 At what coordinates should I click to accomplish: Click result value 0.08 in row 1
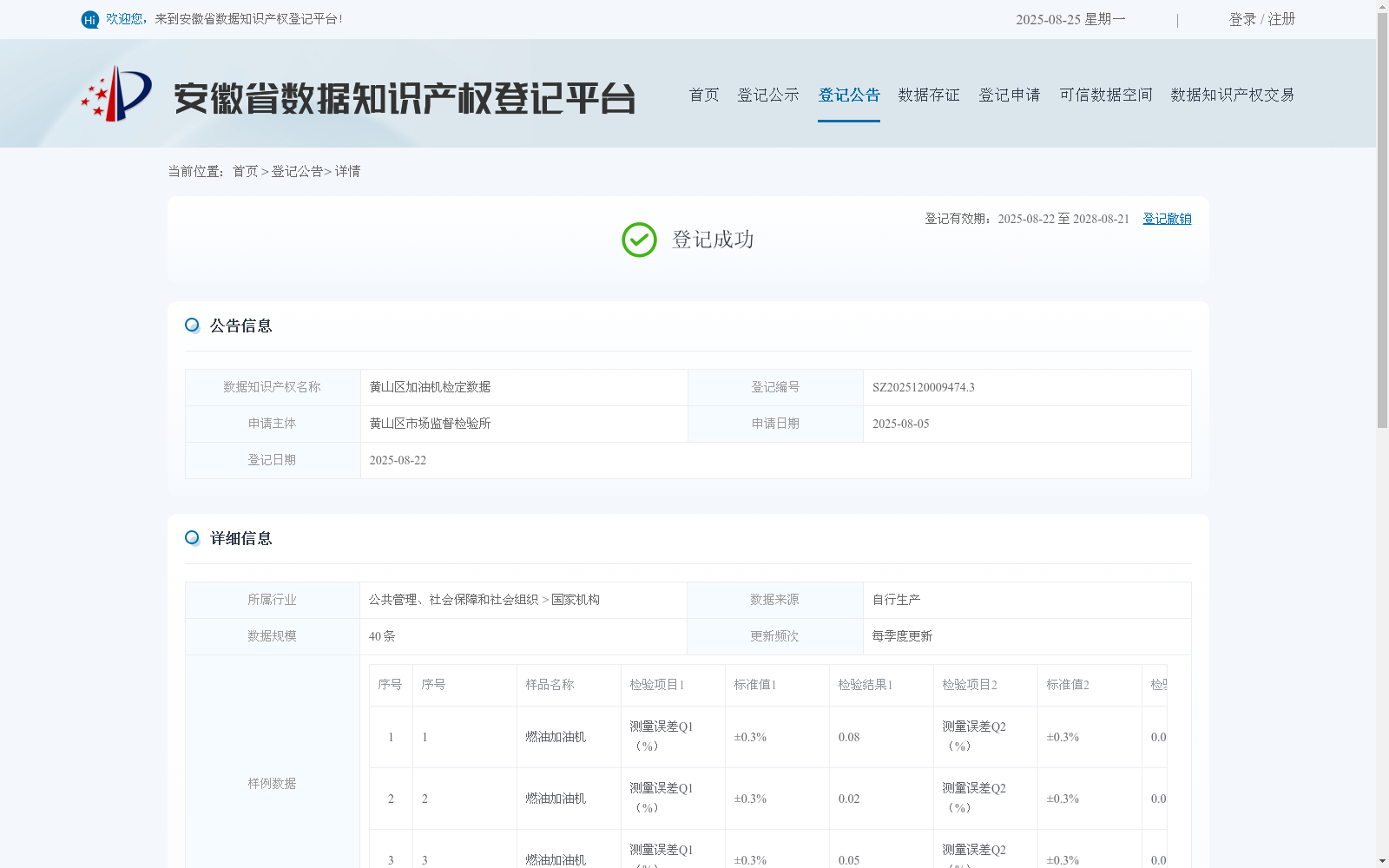coord(849,737)
